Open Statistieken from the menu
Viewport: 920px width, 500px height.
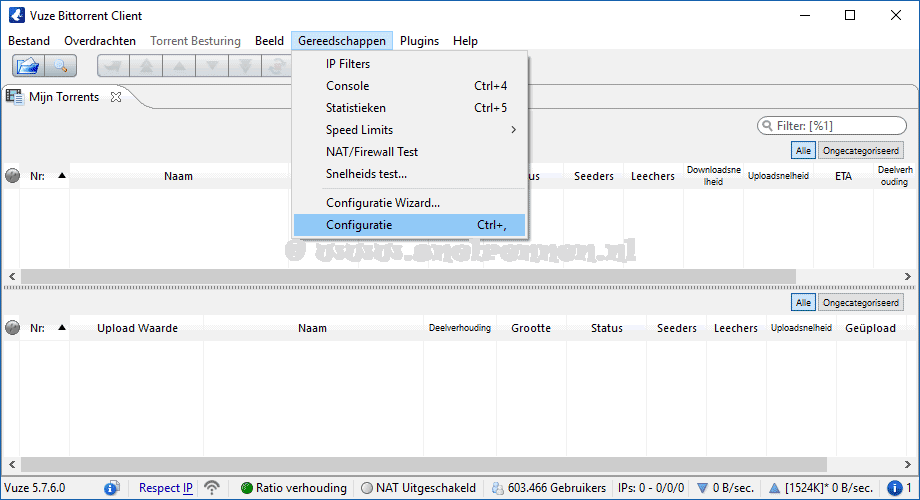(410, 107)
